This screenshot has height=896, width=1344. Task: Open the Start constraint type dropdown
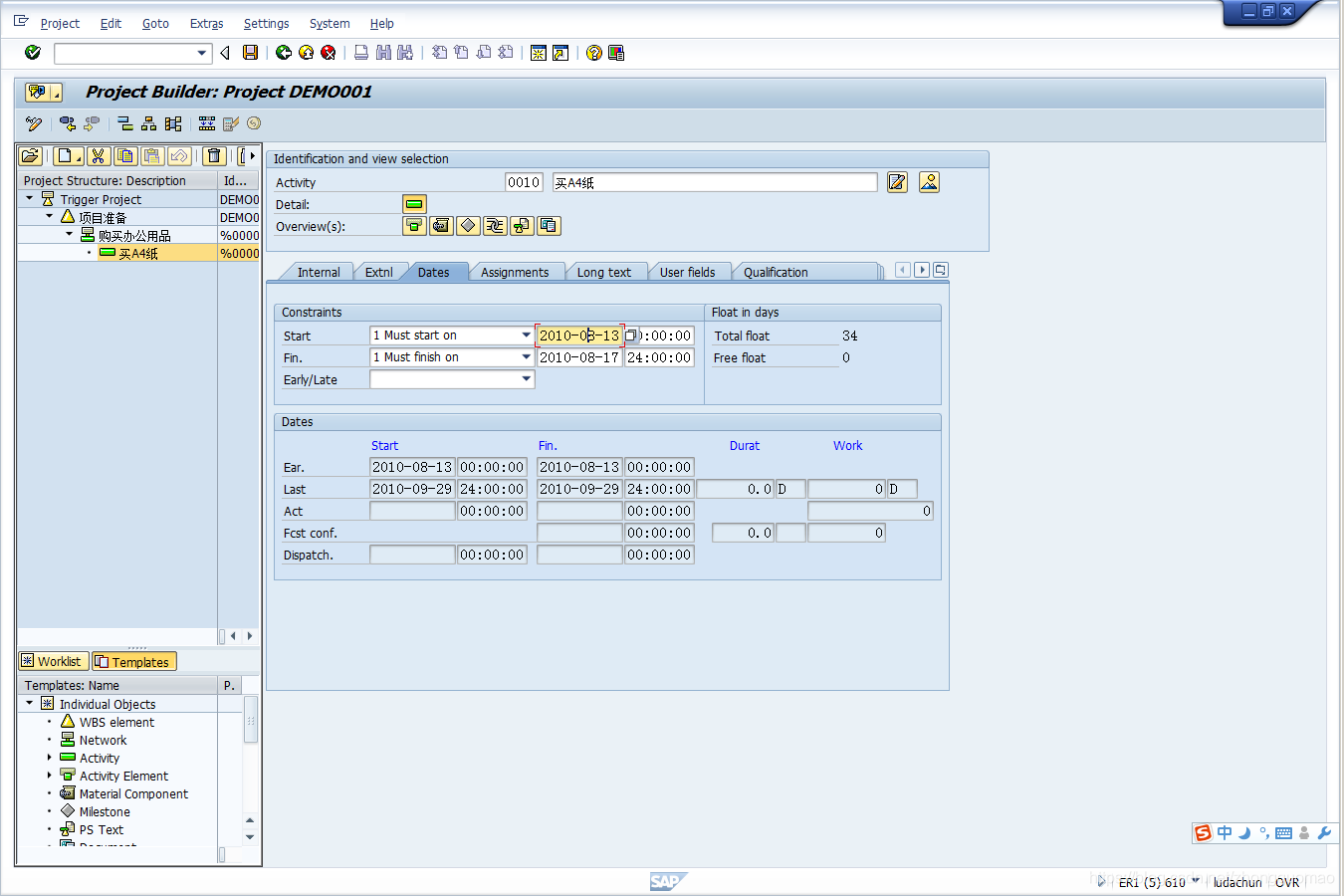pyautogui.click(x=527, y=336)
